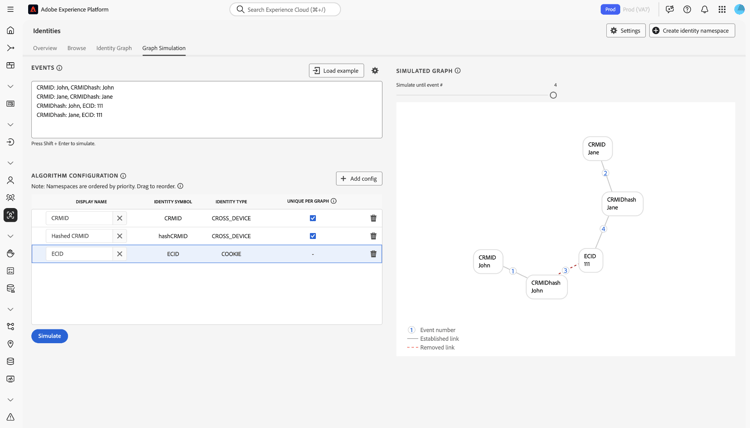Switch to Identity Graph tab
The width and height of the screenshot is (750, 428).
pyautogui.click(x=114, y=48)
